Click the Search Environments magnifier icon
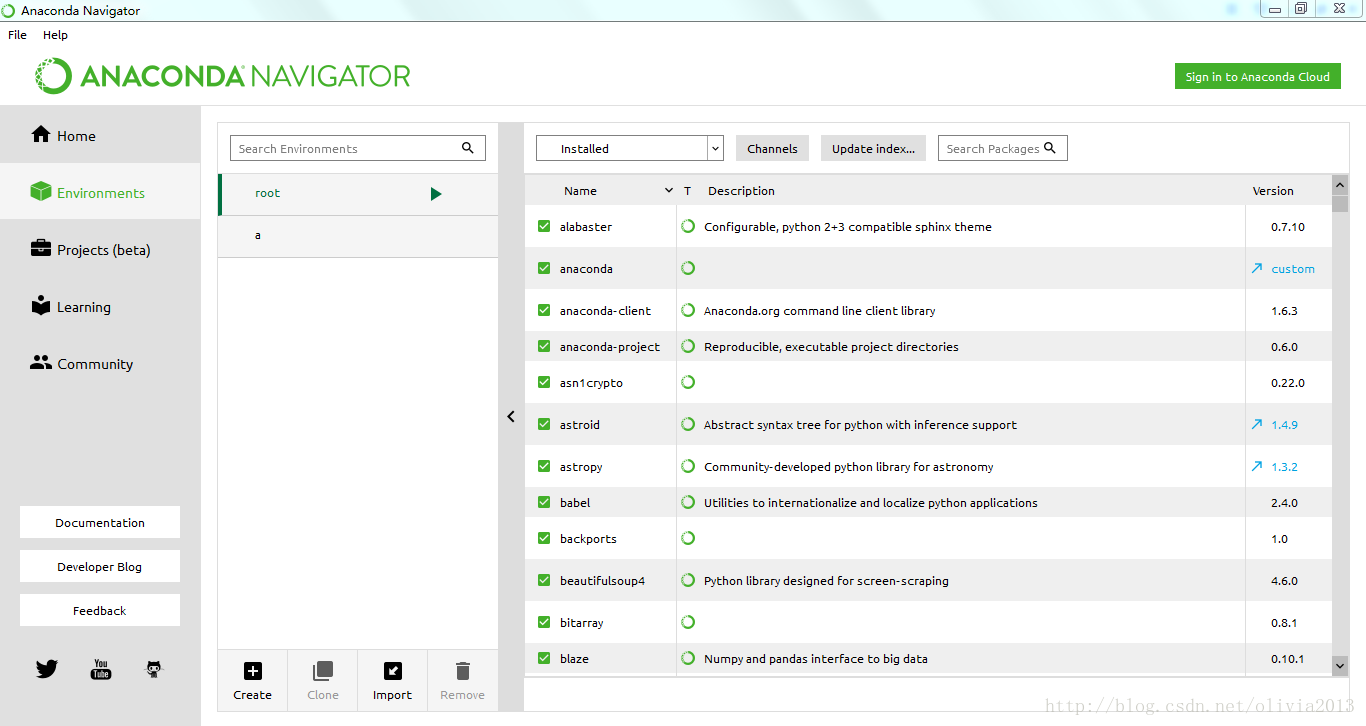 468,148
